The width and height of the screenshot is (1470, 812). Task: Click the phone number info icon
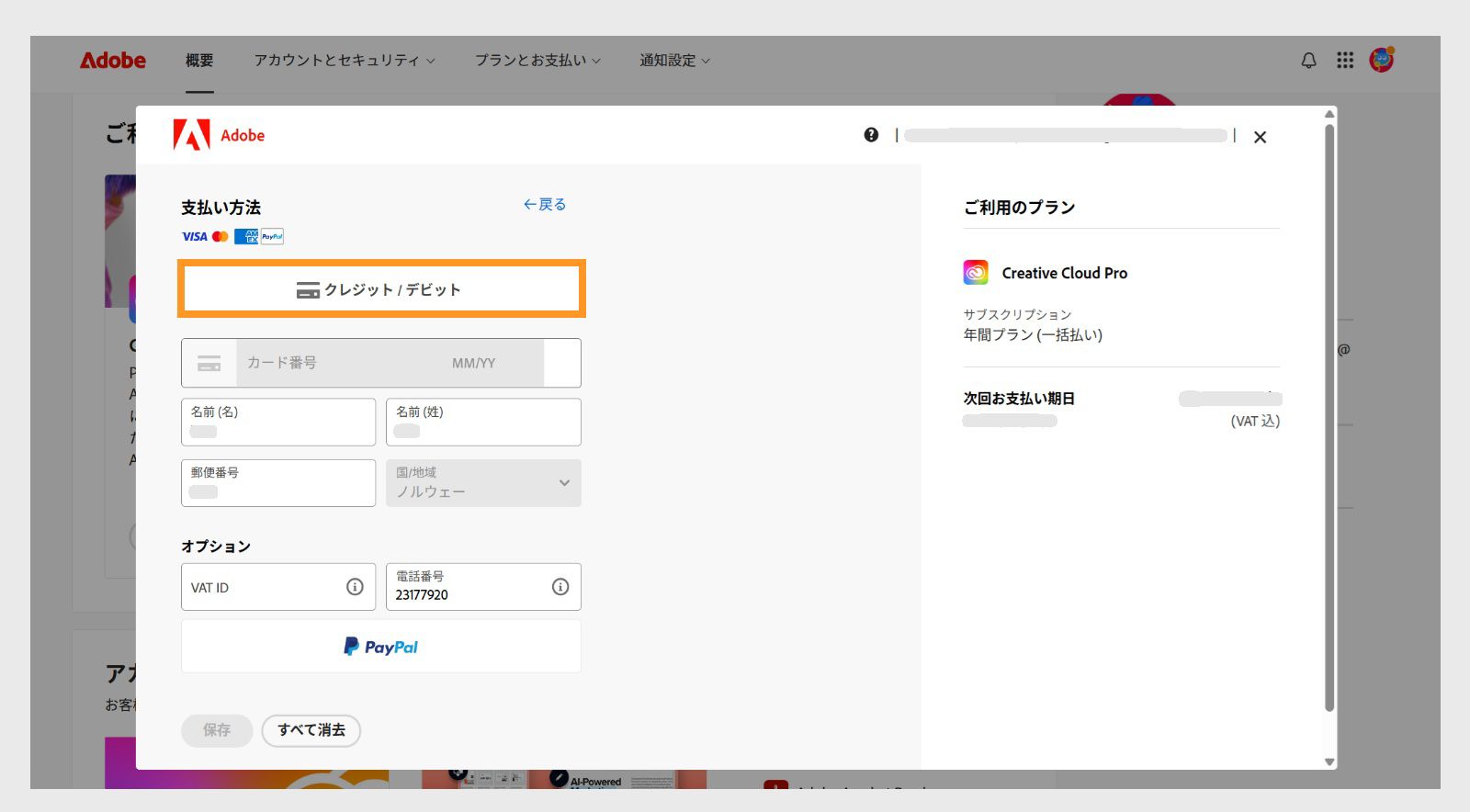(x=560, y=587)
